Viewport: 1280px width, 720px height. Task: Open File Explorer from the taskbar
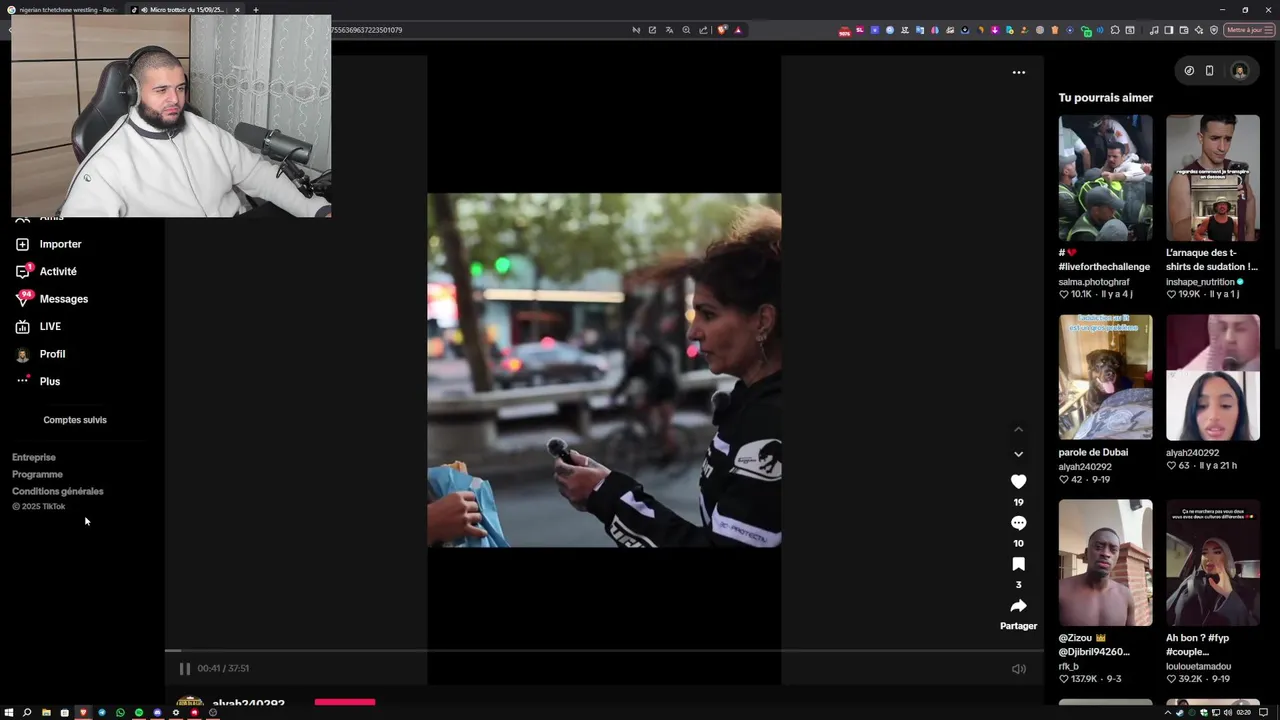[46, 712]
